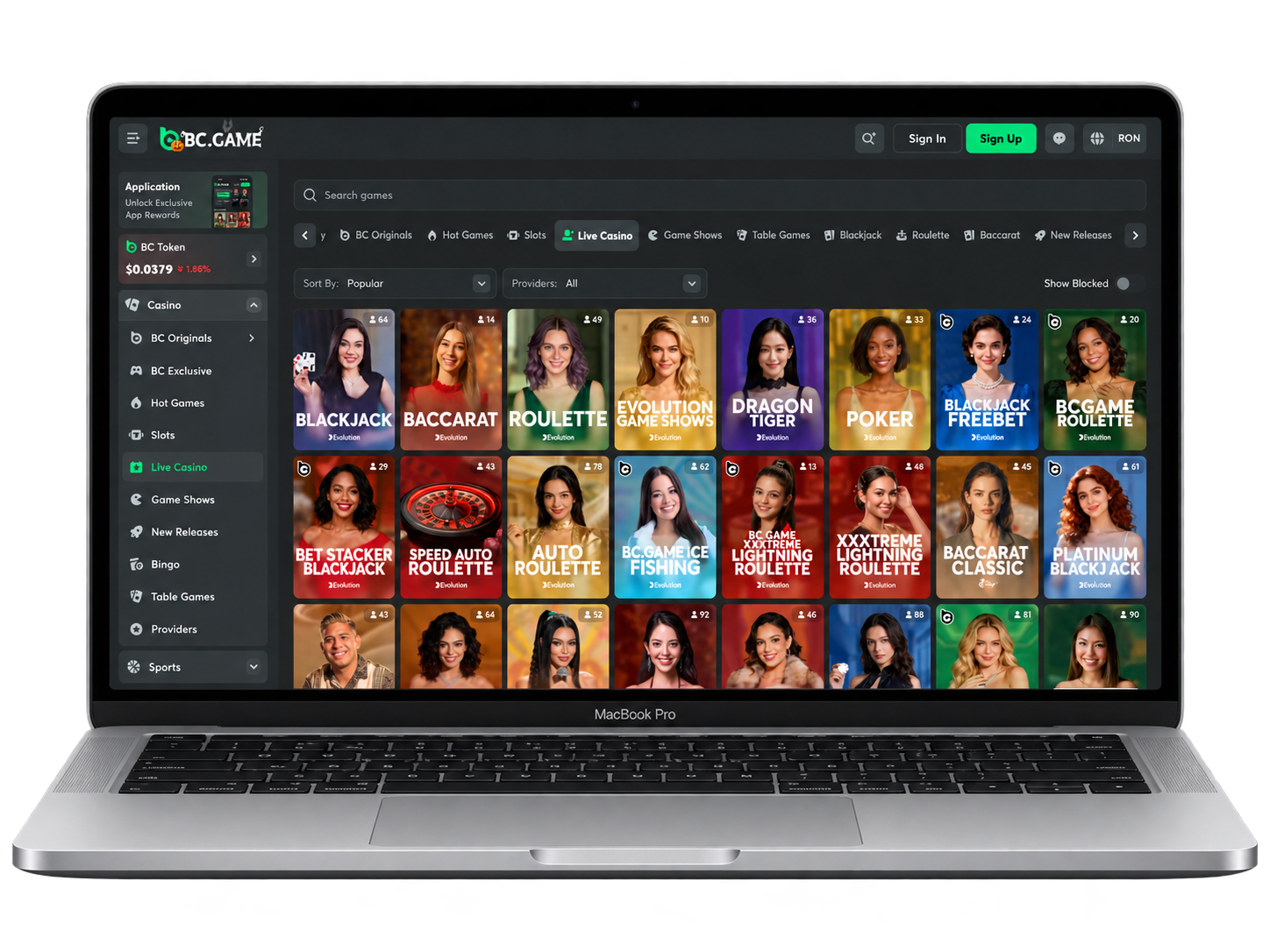Click the Game Shows sidebar icon
This screenshot has height=952, width=1270.
point(136,500)
